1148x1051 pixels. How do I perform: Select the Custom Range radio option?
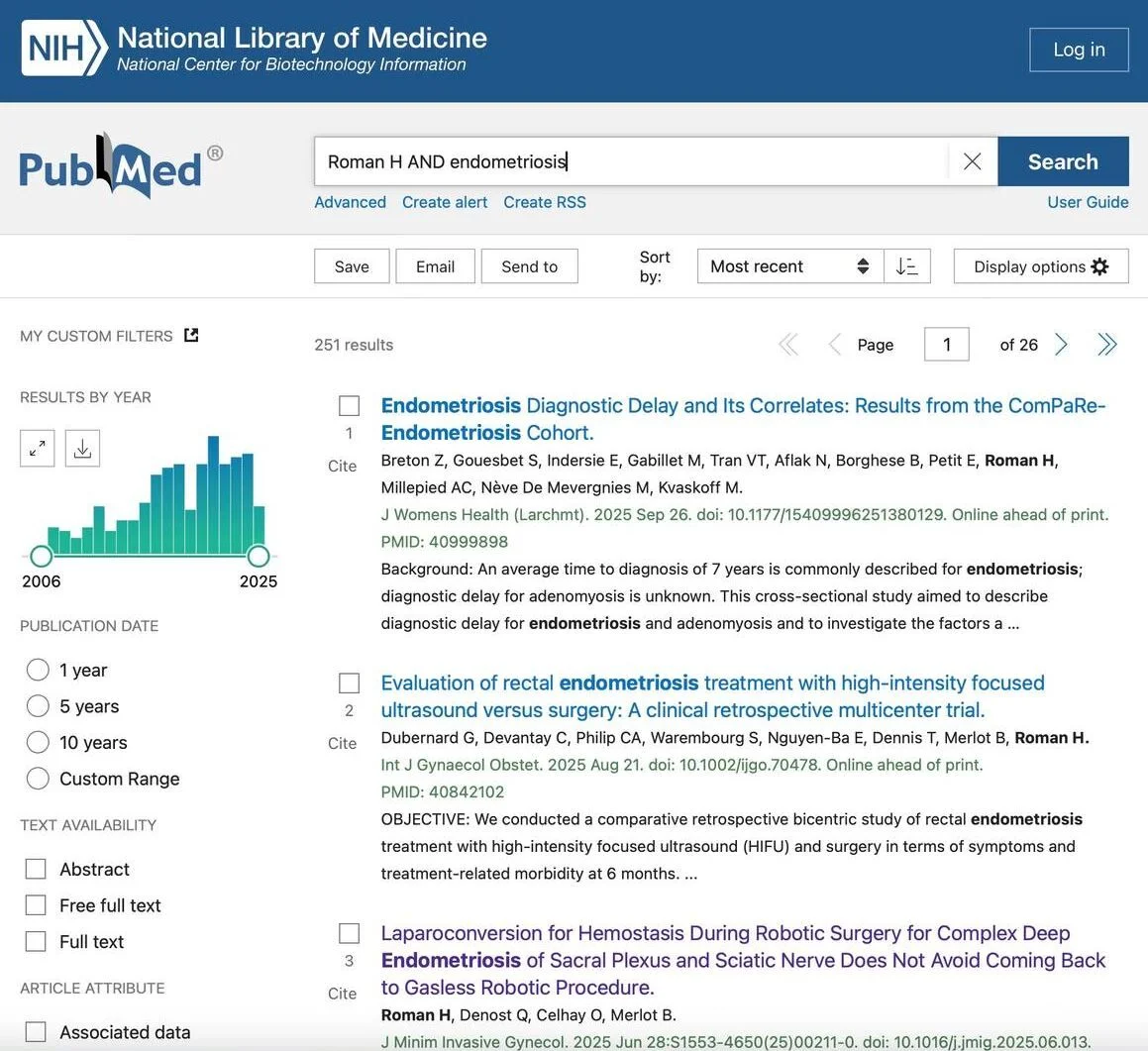[x=38, y=779]
